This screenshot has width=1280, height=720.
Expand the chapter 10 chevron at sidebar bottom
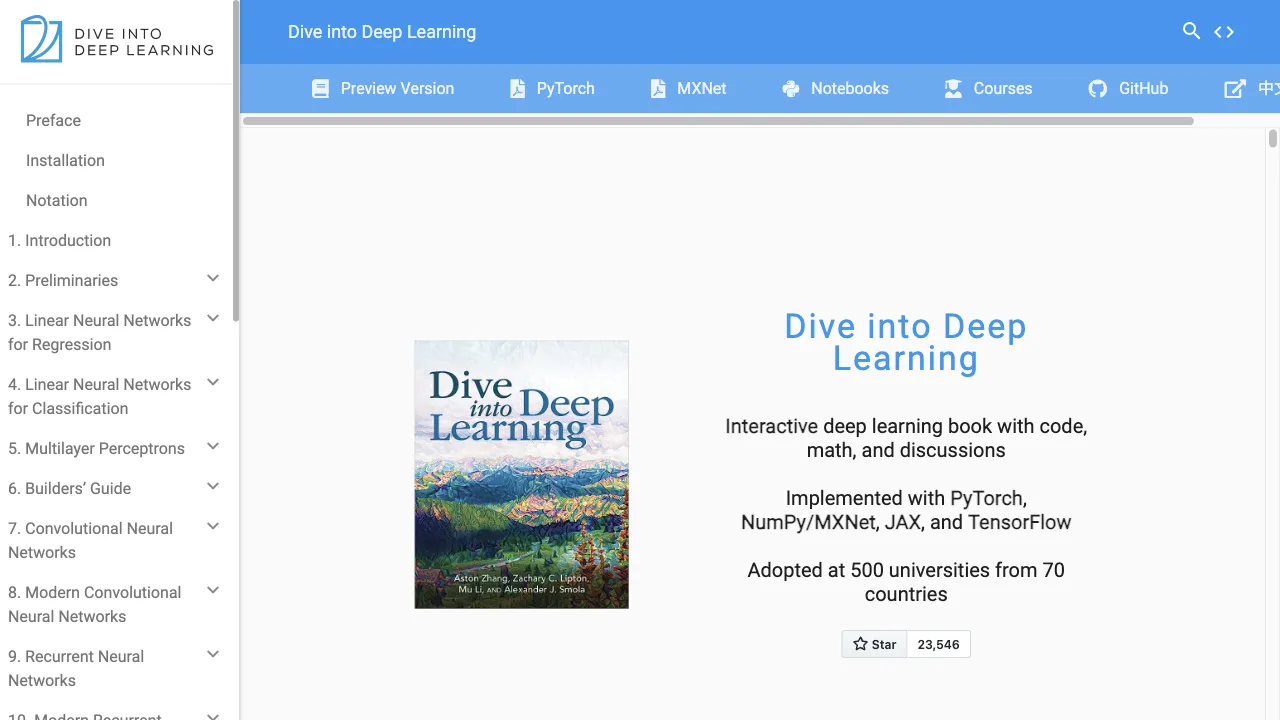click(213, 715)
